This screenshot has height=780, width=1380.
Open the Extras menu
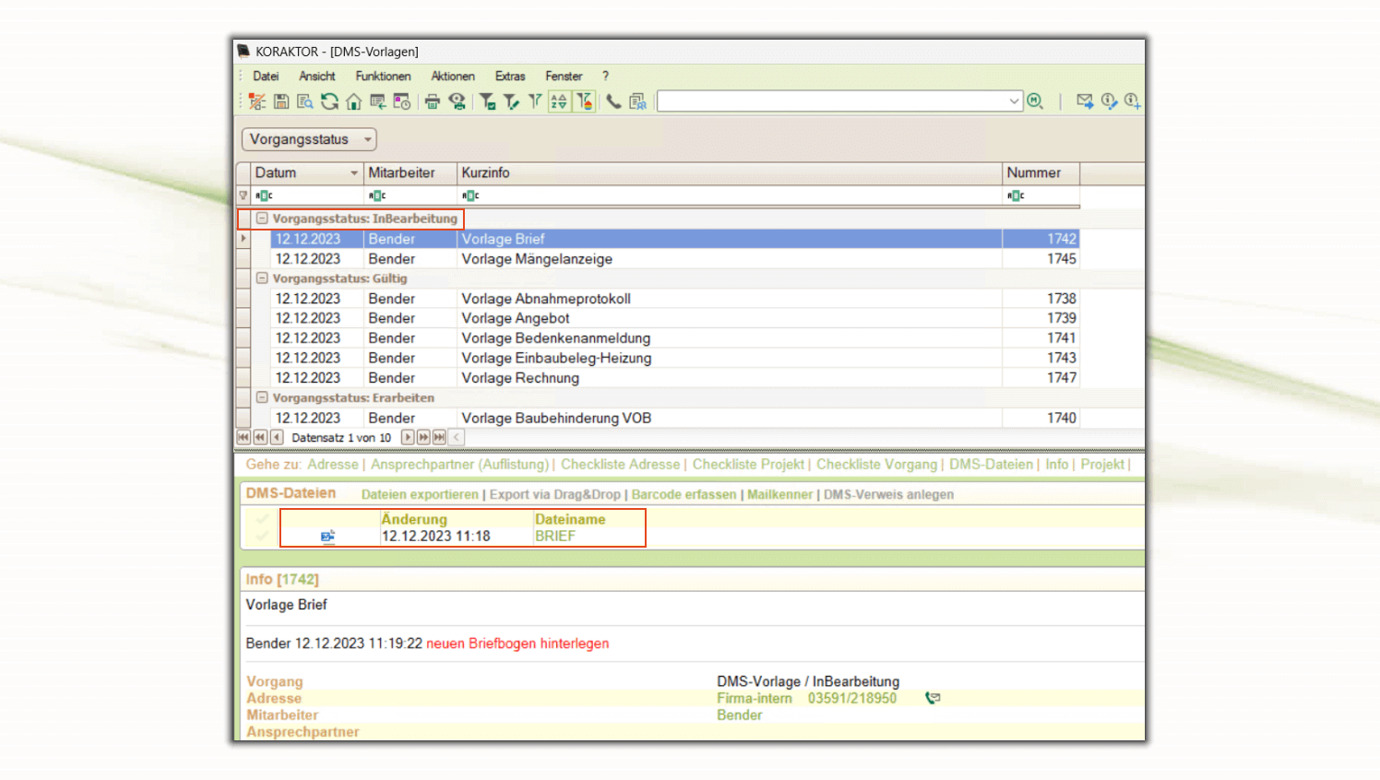(509, 76)
